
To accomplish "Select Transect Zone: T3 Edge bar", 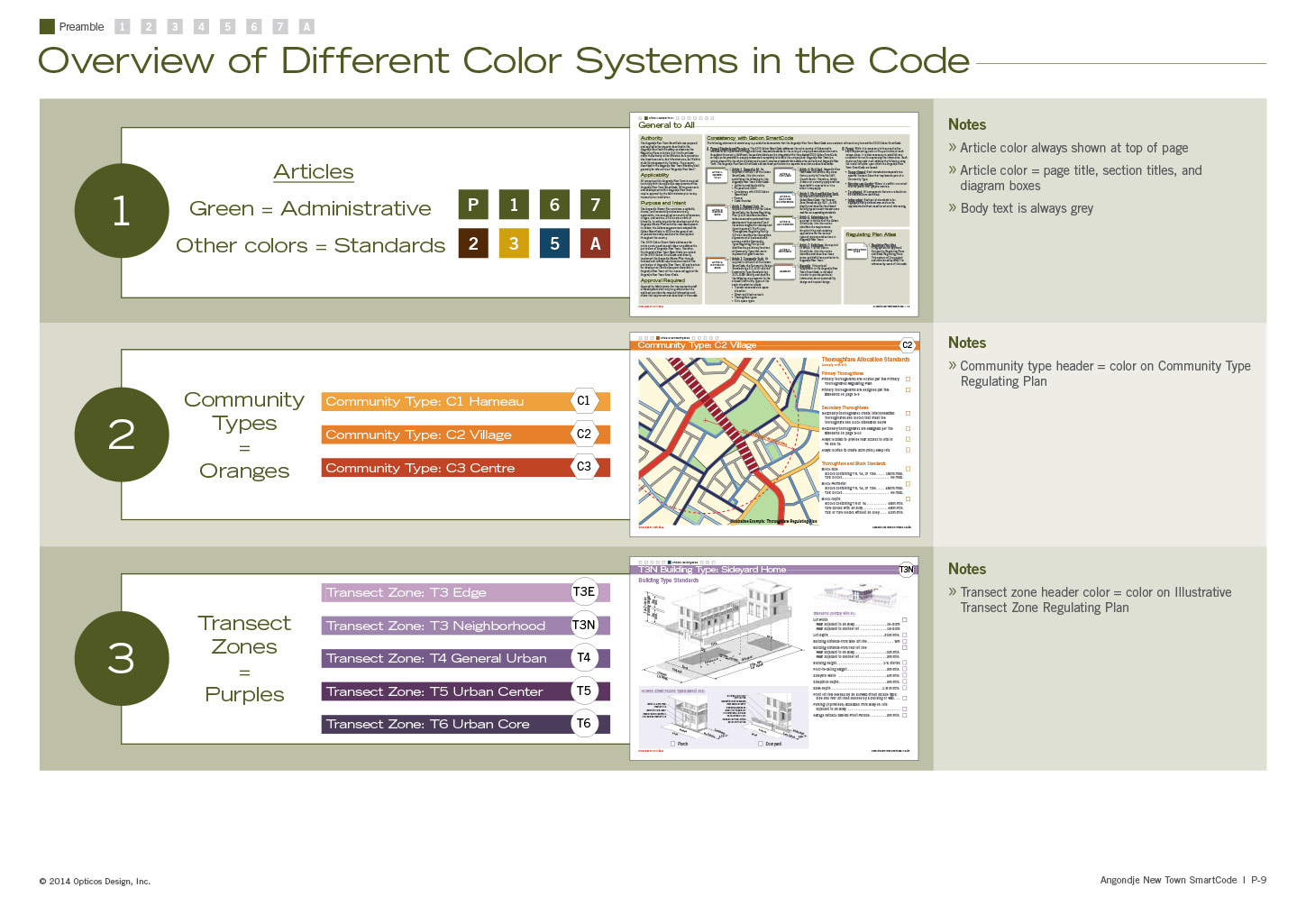I will coord(446,592).
